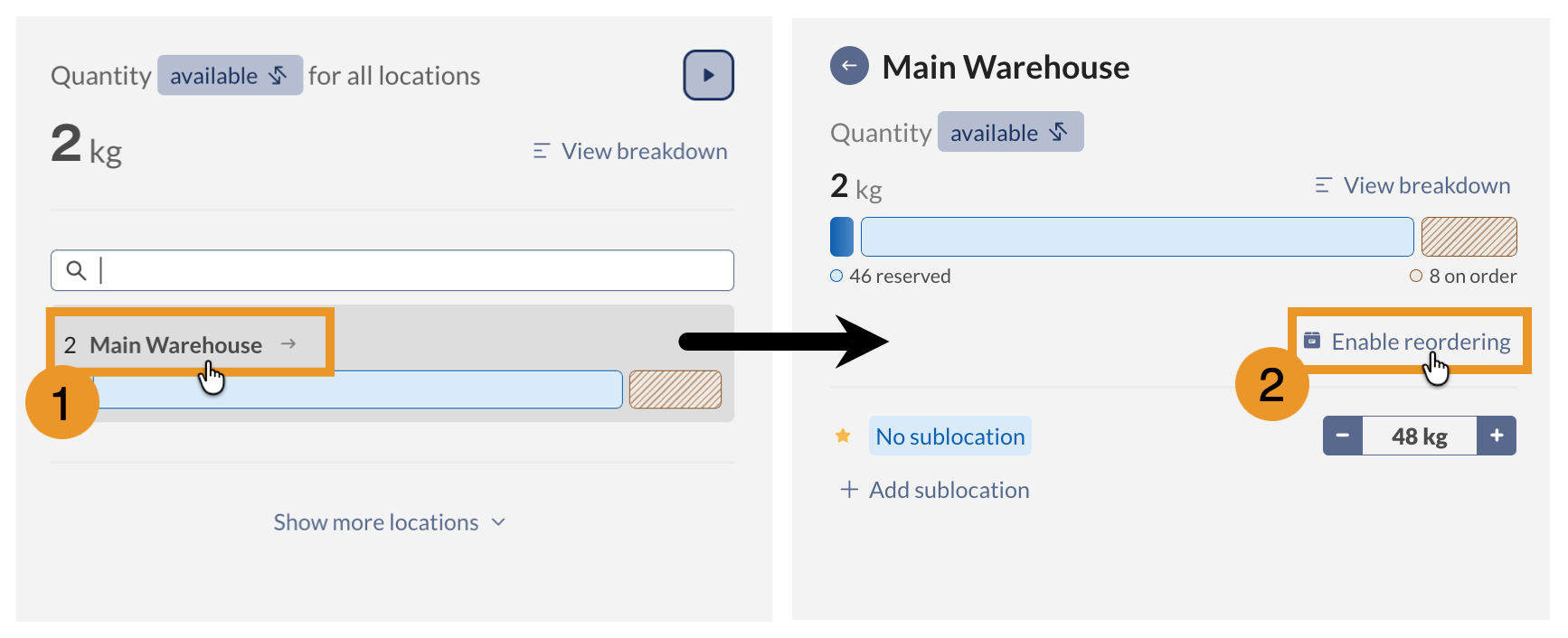Click the breakdown lines icon before View breakdown
The image size is (1568, 638).
tap(540, 151)
